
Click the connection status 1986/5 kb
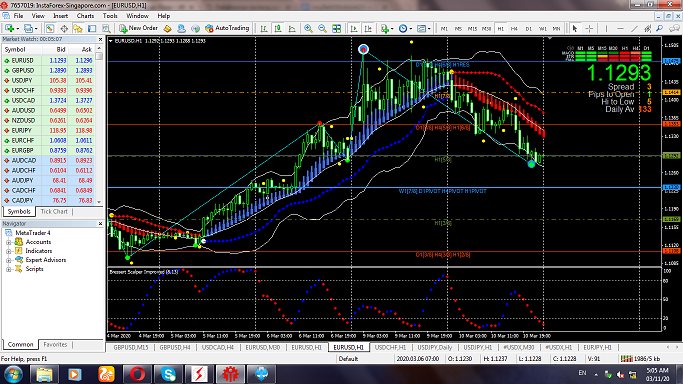pos(641,359)
